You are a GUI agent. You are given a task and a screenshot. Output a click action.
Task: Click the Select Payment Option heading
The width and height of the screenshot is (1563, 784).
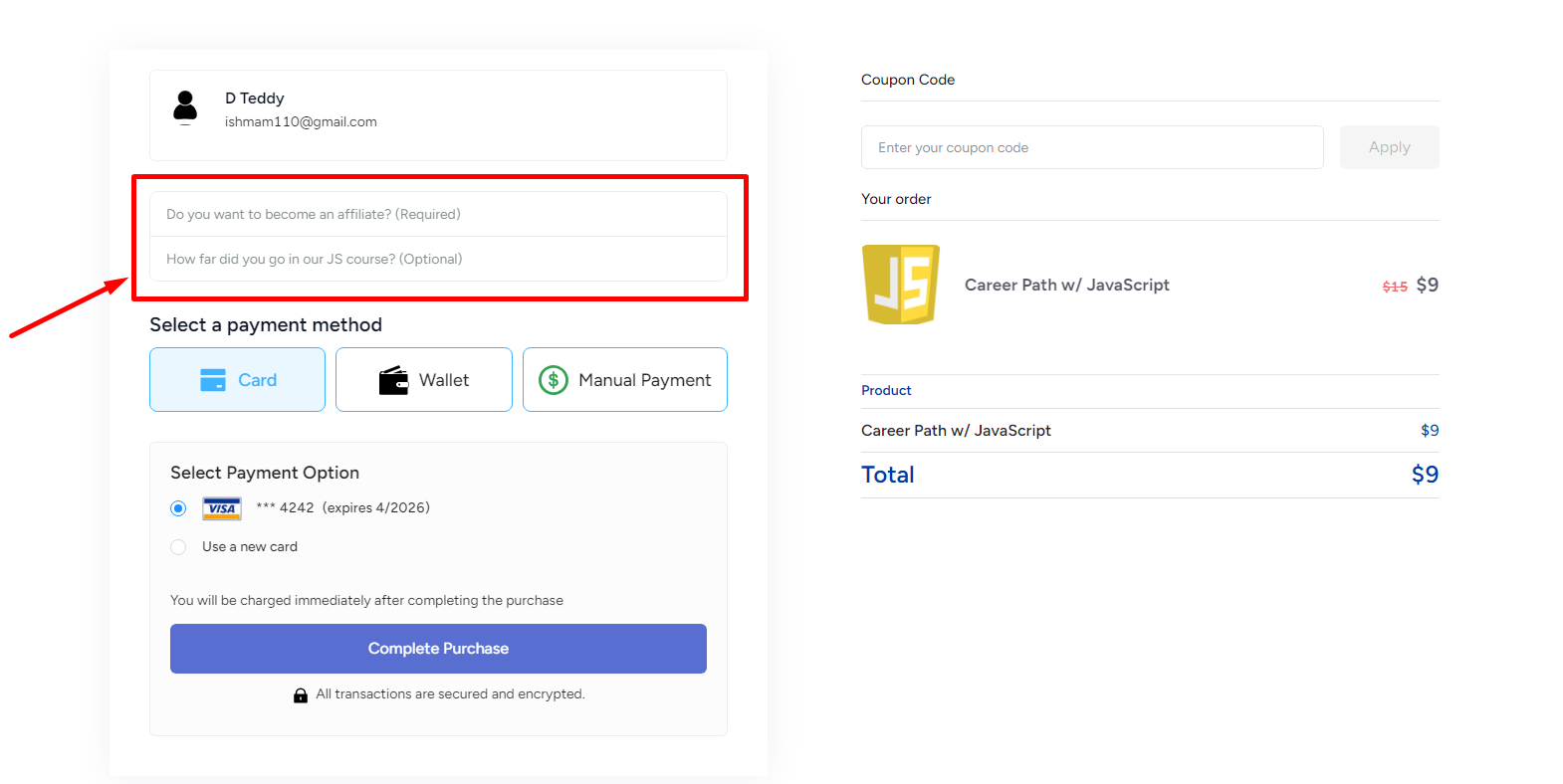(265, 473)
